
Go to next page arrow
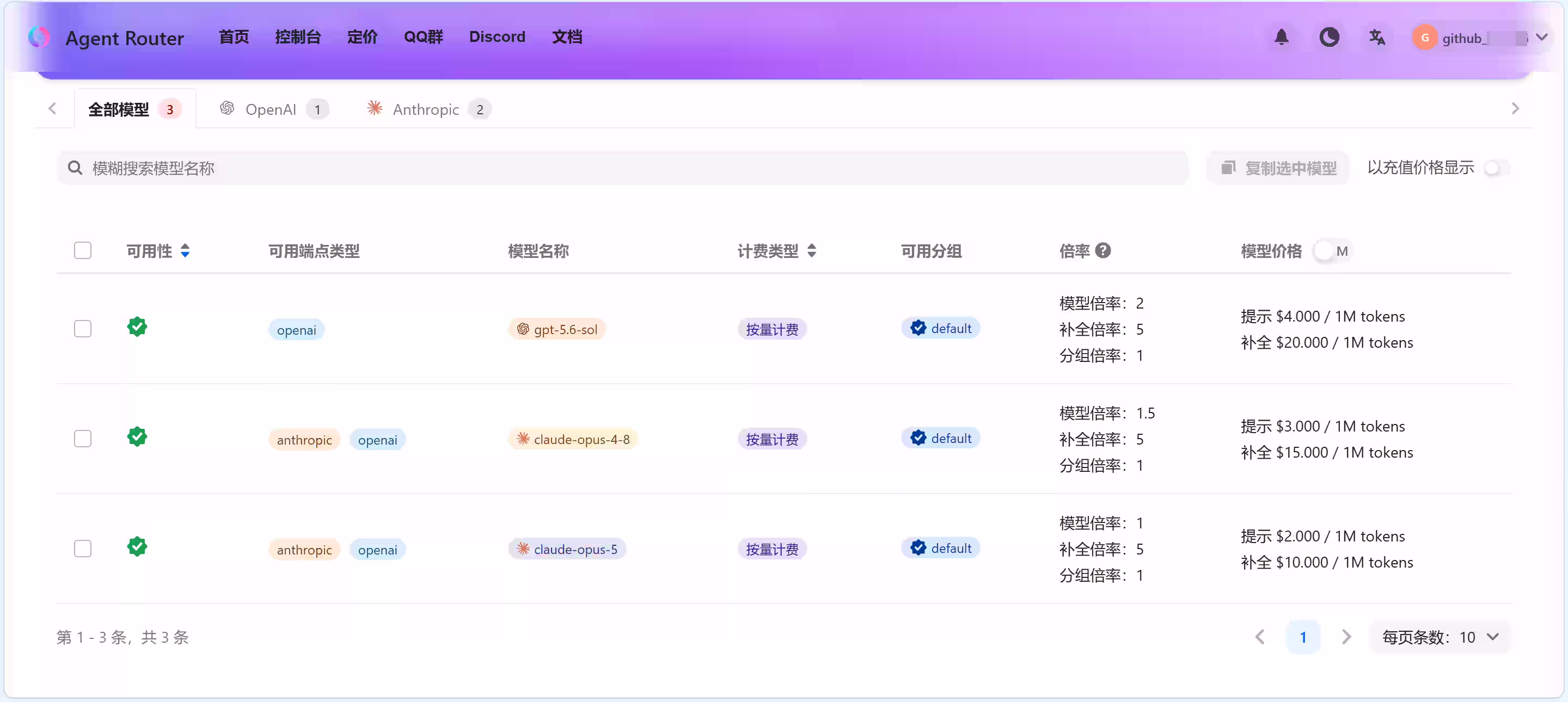point(1346,637)
